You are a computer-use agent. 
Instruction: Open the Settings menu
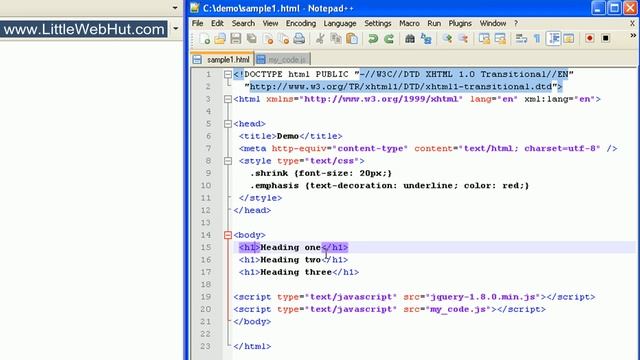378,23
